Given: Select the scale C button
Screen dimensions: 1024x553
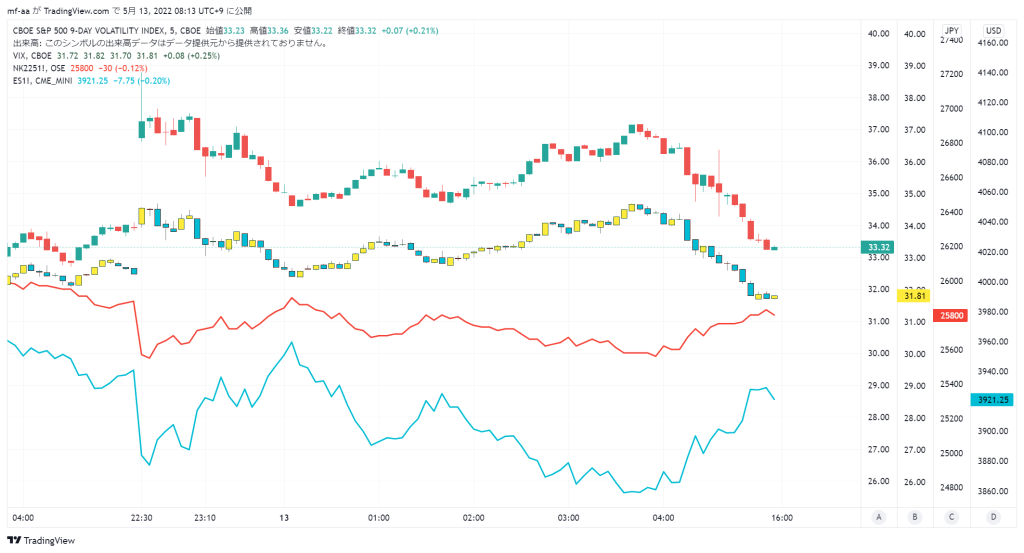Looking at the screenshot, I should tap(951, 517).
